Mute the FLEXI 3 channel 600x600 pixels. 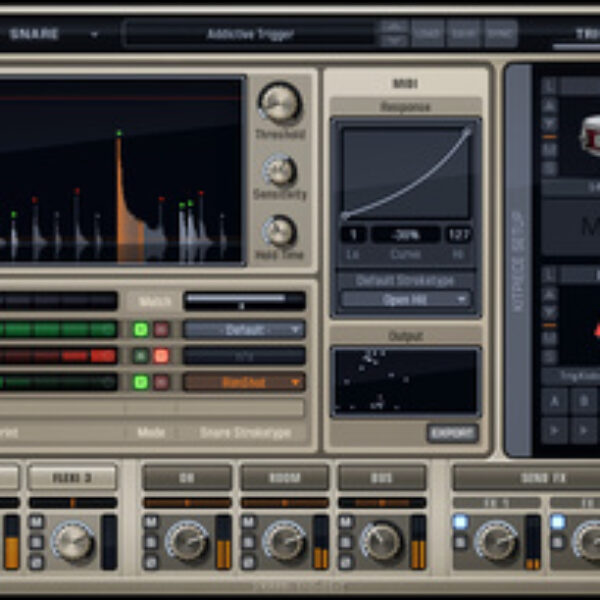coord(36,522)
